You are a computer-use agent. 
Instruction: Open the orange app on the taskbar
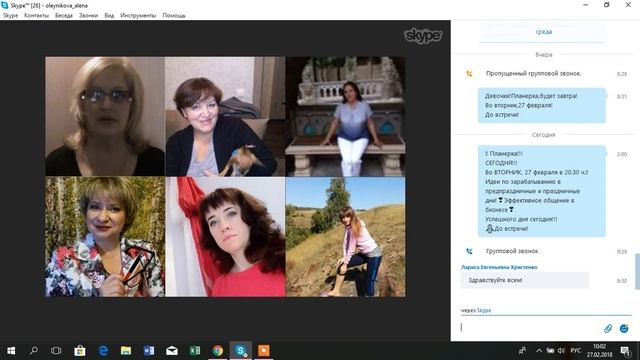[x=264, y=351]
